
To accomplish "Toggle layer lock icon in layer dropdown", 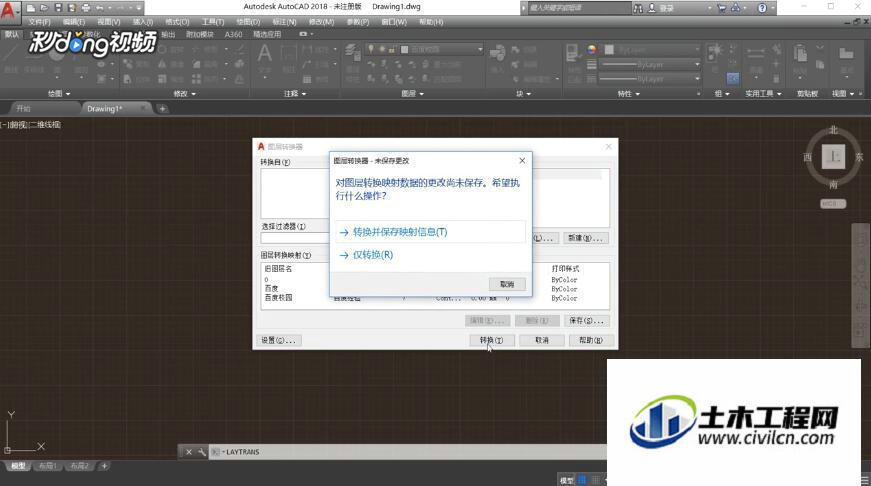I will tap(392, 49).
